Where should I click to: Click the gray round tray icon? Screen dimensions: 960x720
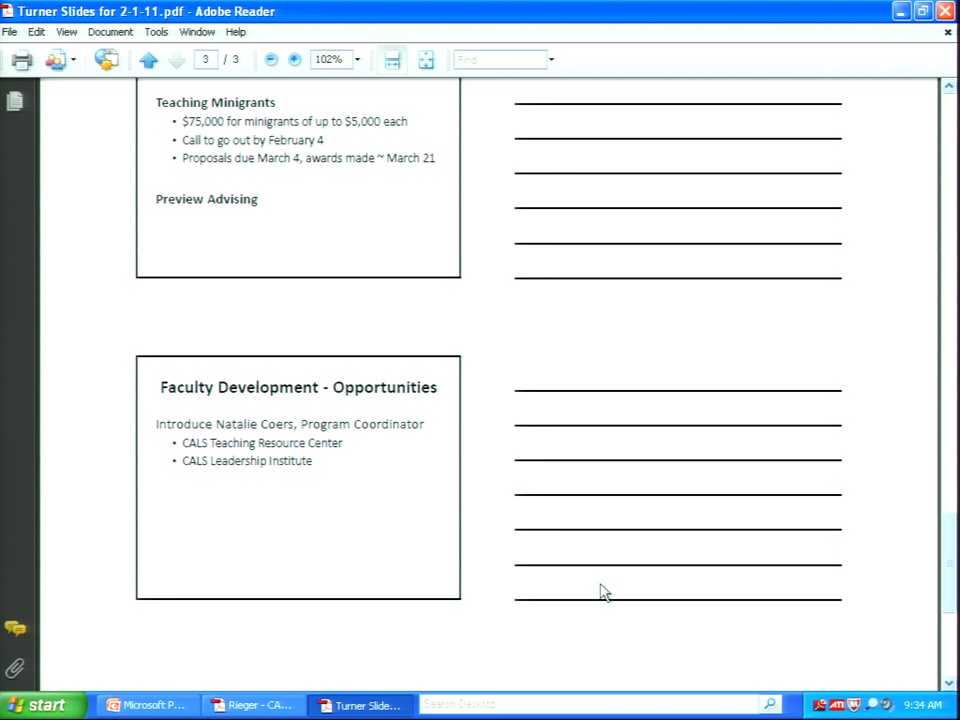886,705
